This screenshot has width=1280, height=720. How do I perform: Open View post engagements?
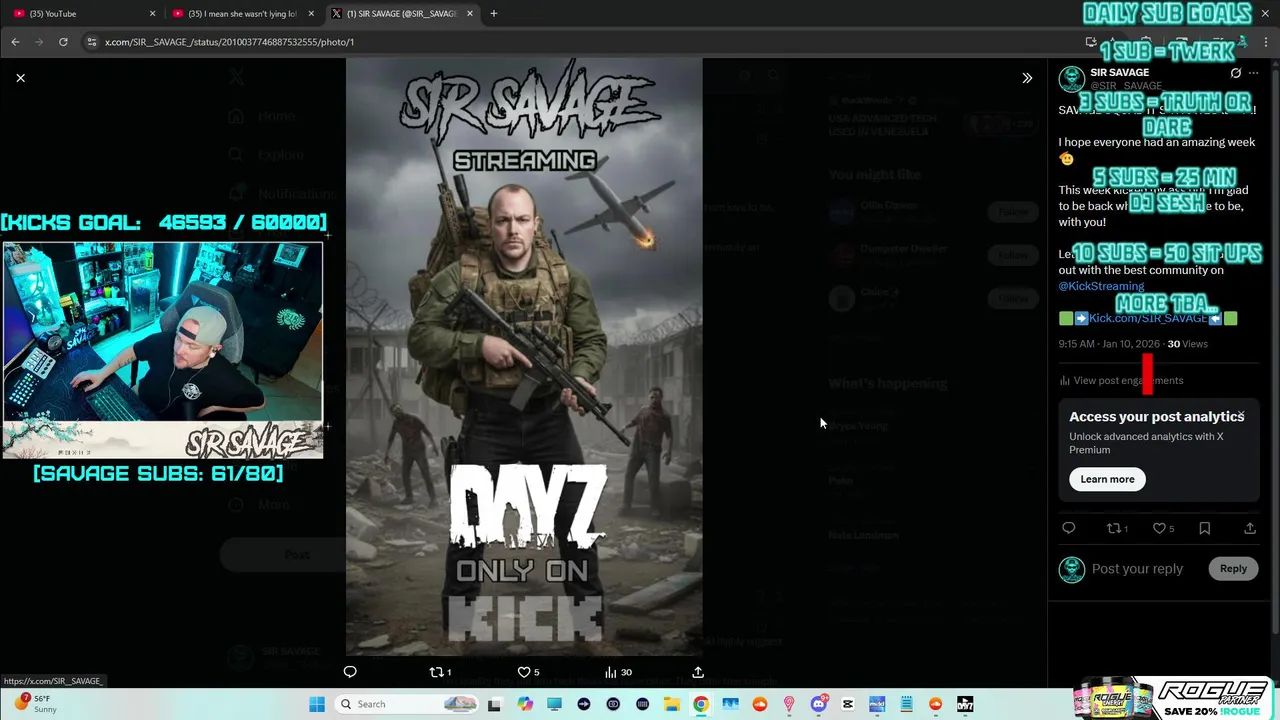point(1121,380)
